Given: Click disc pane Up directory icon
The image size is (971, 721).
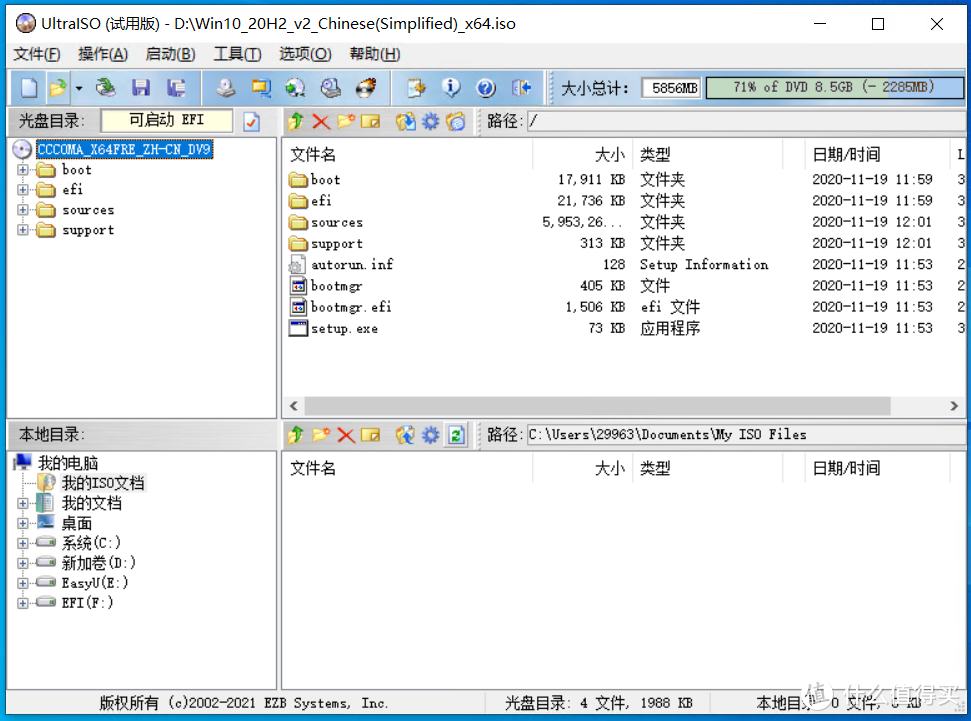Looking at the screenshot, I should click(295, 121).
